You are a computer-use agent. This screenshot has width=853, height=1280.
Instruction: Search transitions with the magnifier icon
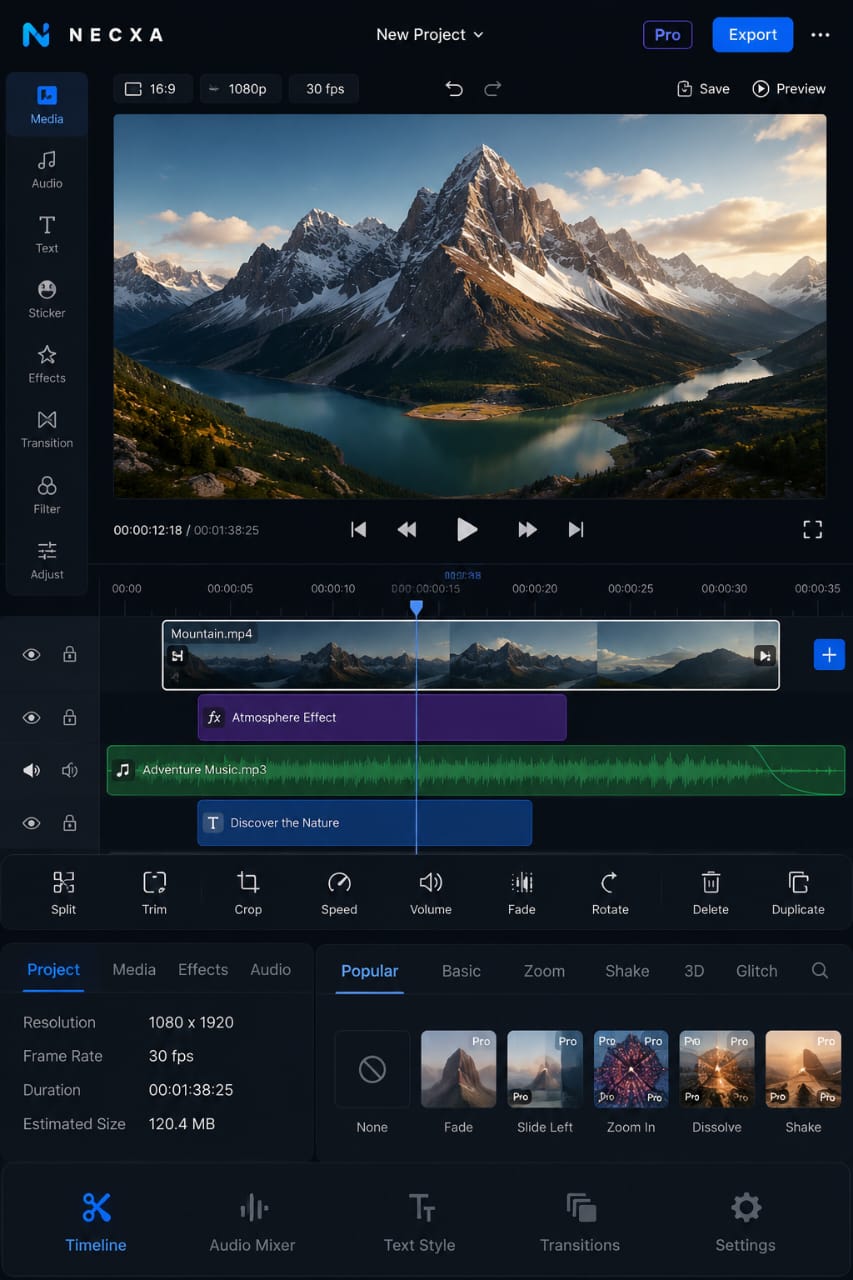click(820, 970)
